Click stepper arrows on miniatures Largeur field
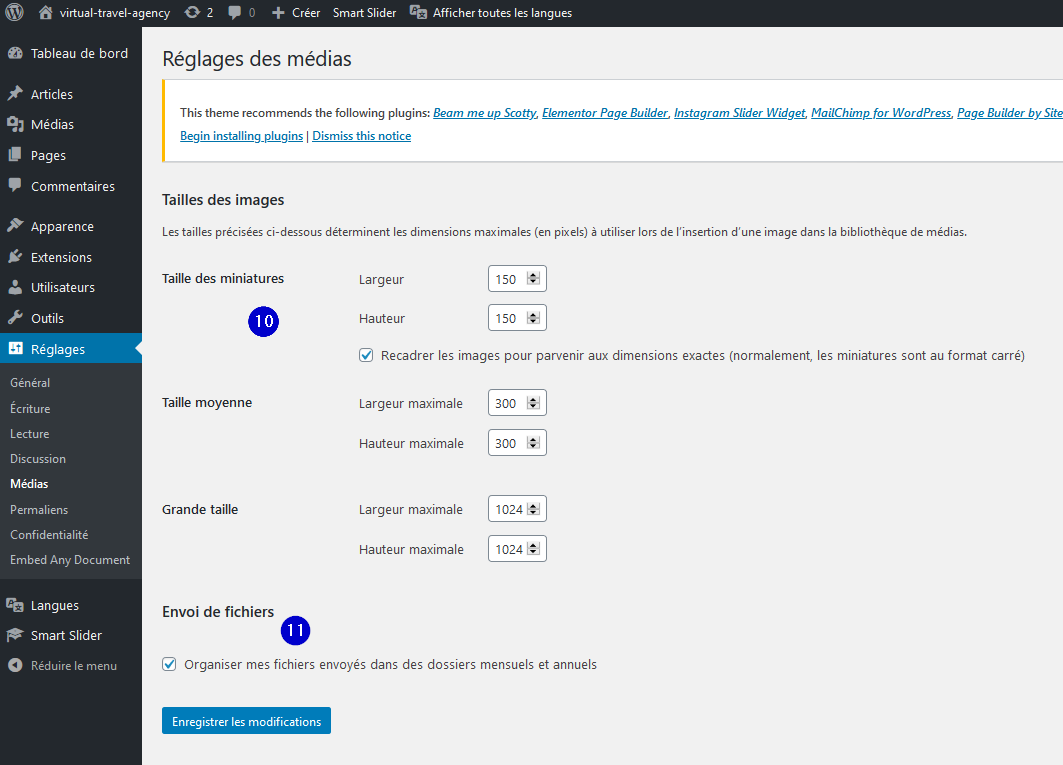Screen dimensions: 1063x765 coord(534,279)
